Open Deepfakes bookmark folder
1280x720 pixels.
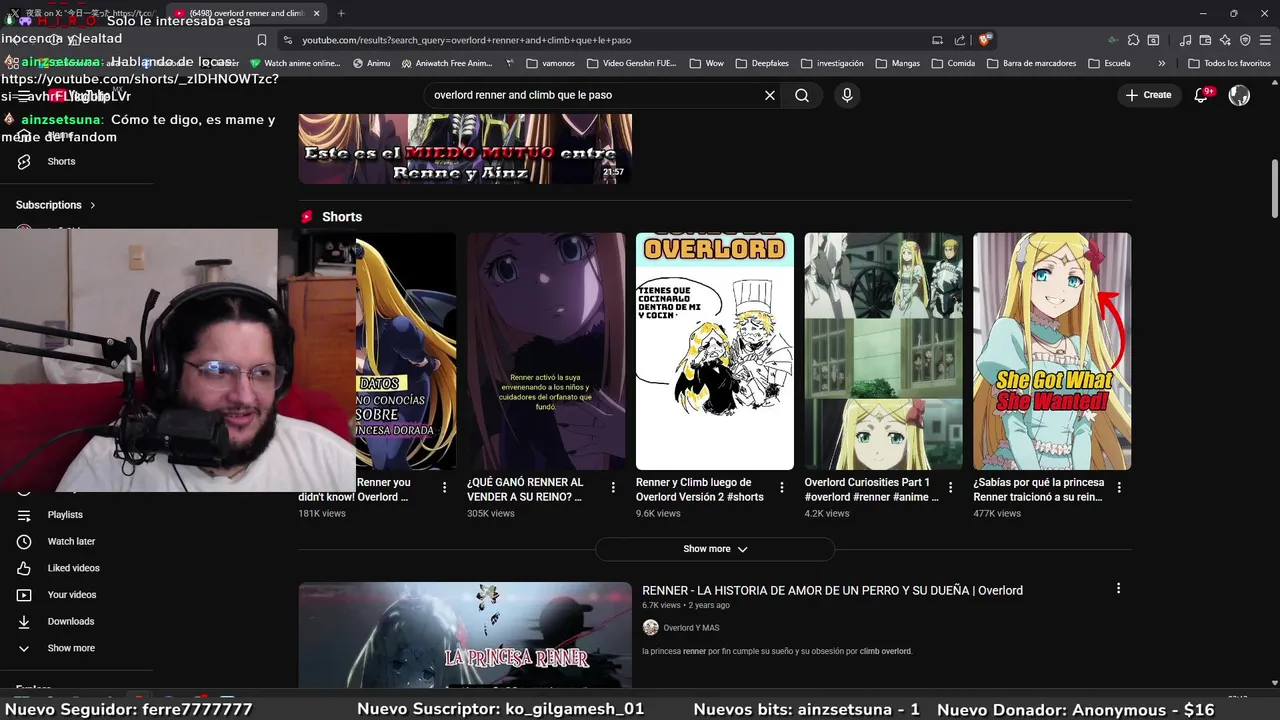click(762, 63)
